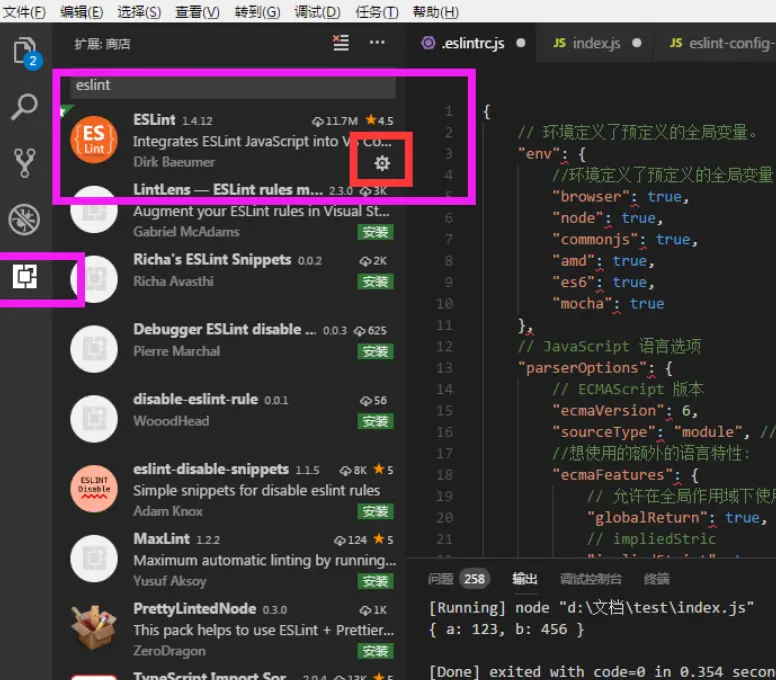The height and width of the screenshot is (680, 776).
Task: Open the Debug view icon
Action: (24, 219)
